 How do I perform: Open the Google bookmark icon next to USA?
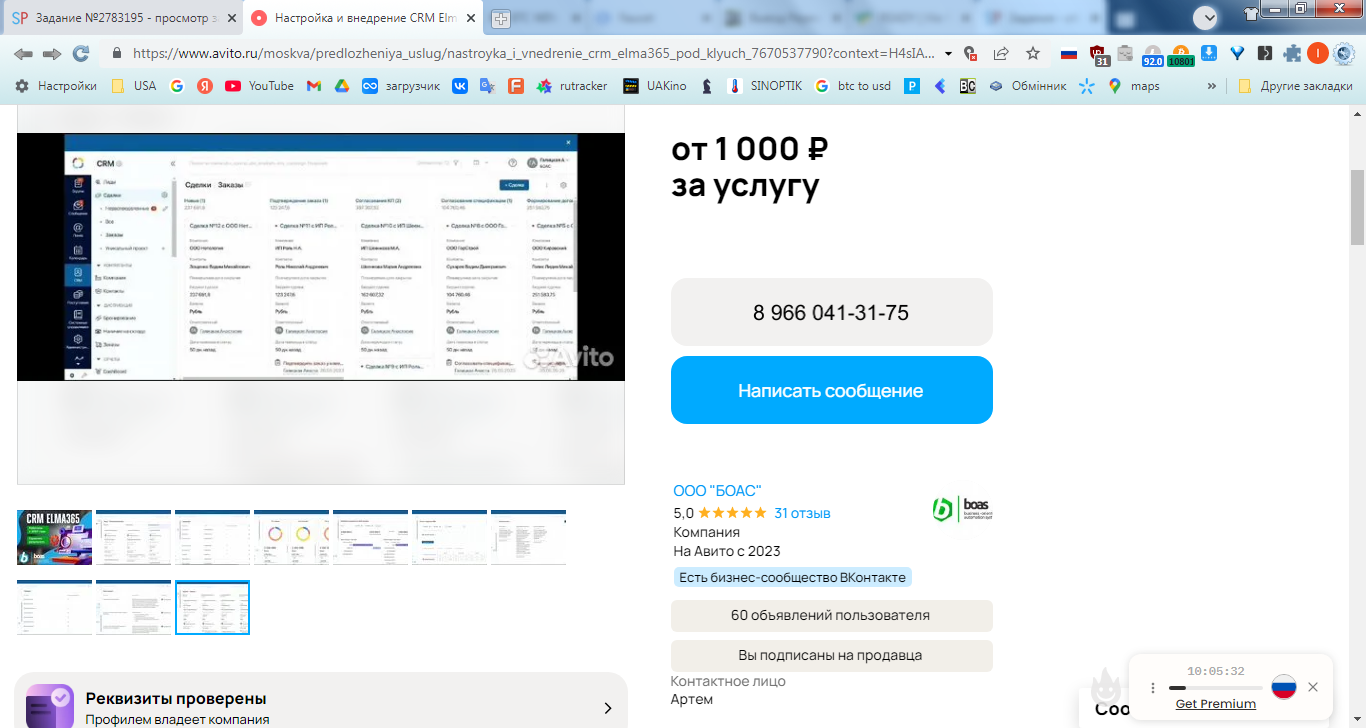[177, 86]
